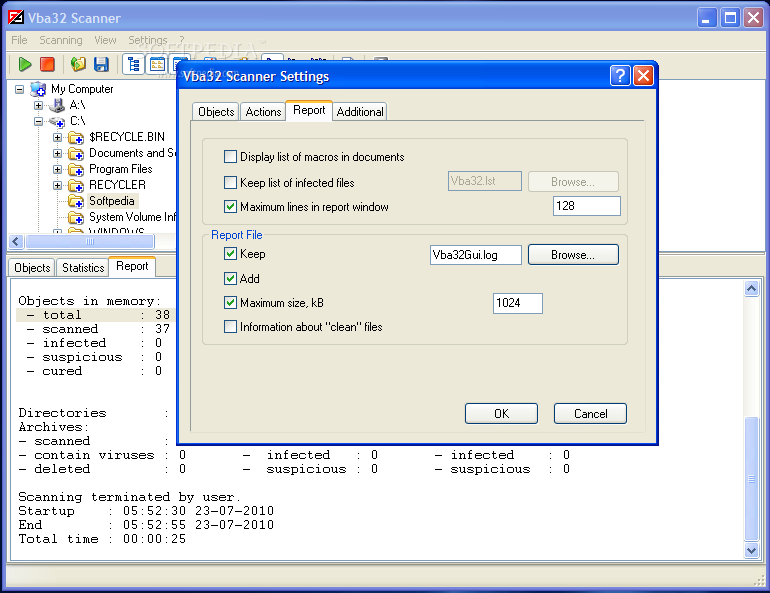
Task: Click the $RECYCLE.BIN folder icon
Action: click(x=76, y=137)
